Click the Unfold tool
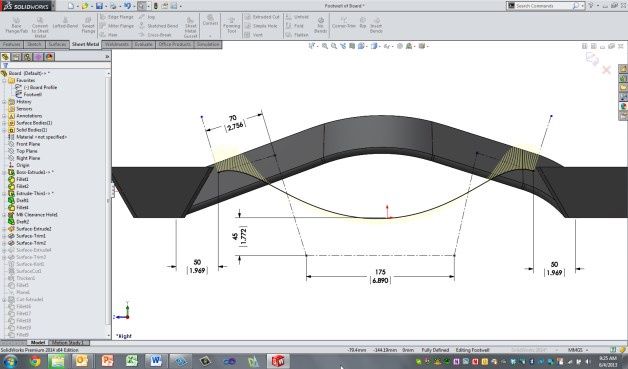Image resolution: width=628 pixels, height=369 pixels. tap(297, 17)
